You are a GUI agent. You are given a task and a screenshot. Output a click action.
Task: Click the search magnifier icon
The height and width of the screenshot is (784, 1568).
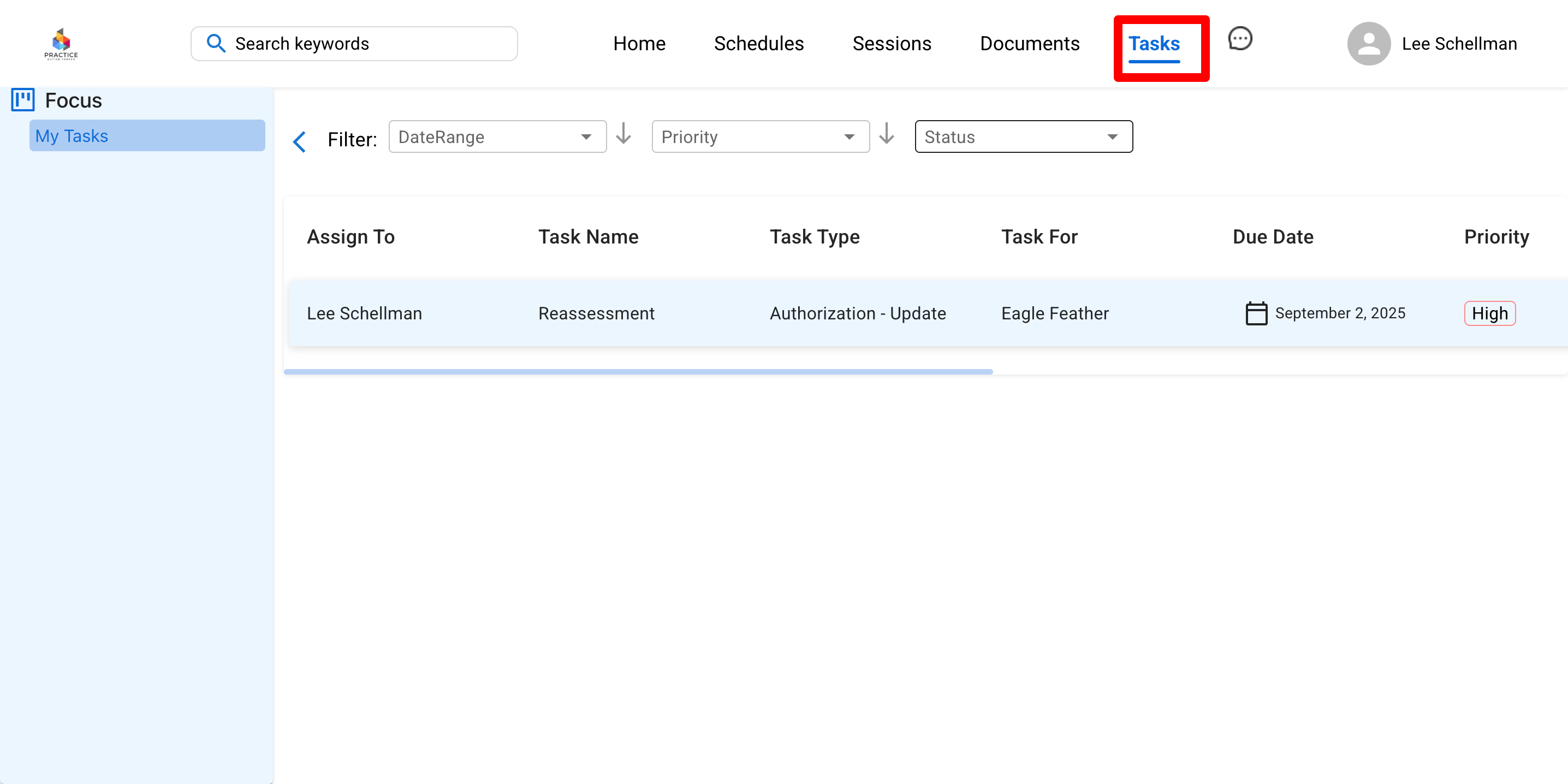pyautogui.click(x=216, y=43)
